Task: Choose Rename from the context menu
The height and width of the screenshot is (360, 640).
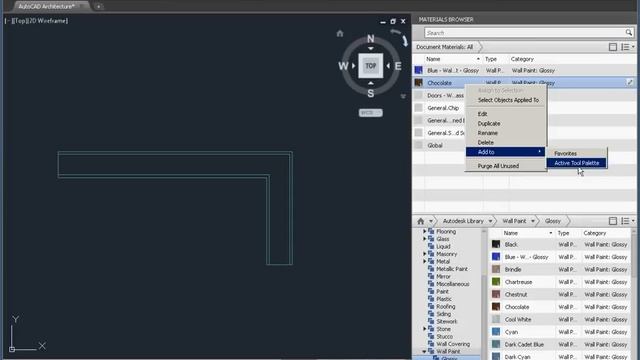Action: [487, 133]
